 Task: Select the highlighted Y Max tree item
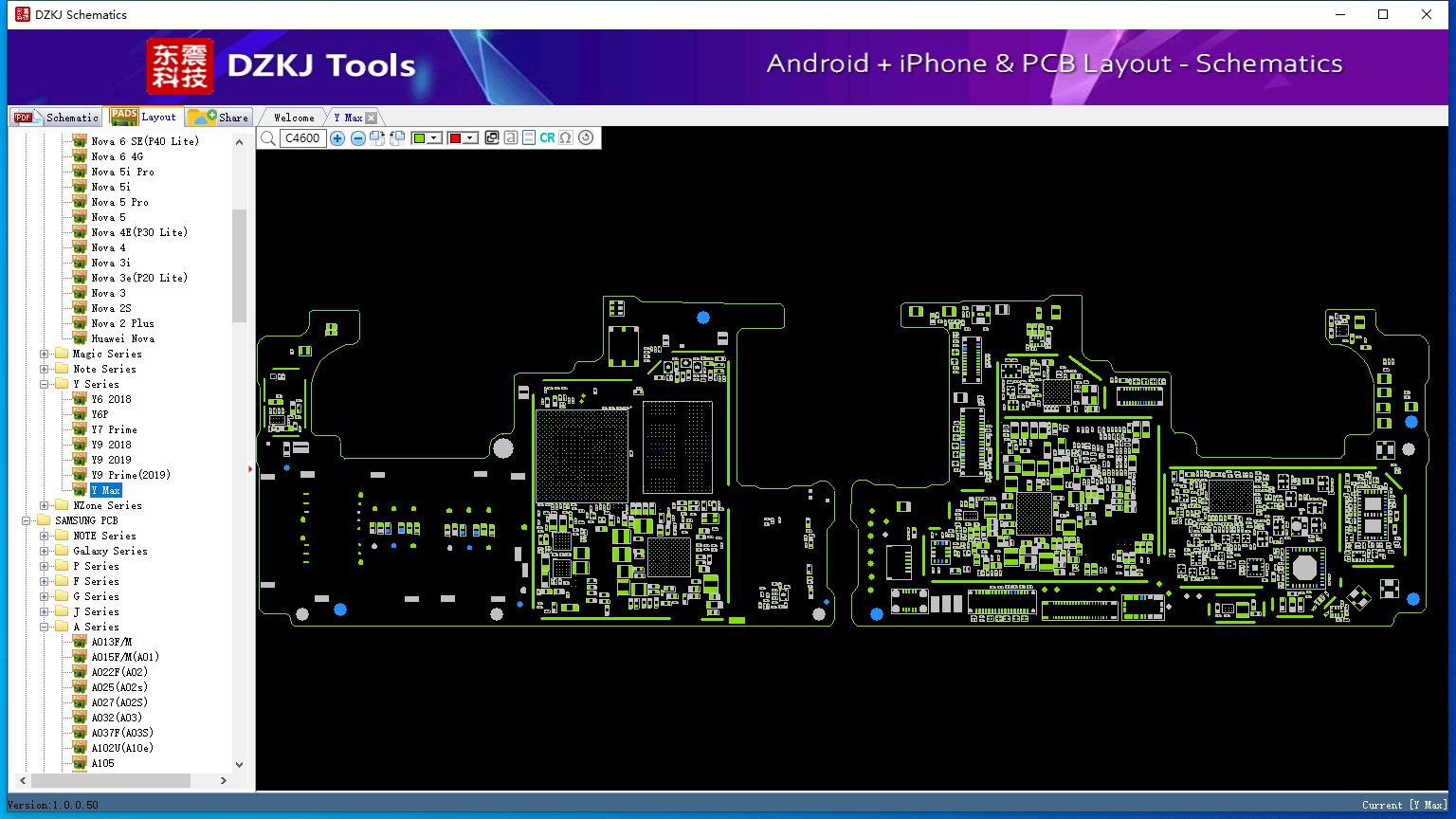click(x=106, y=490)
